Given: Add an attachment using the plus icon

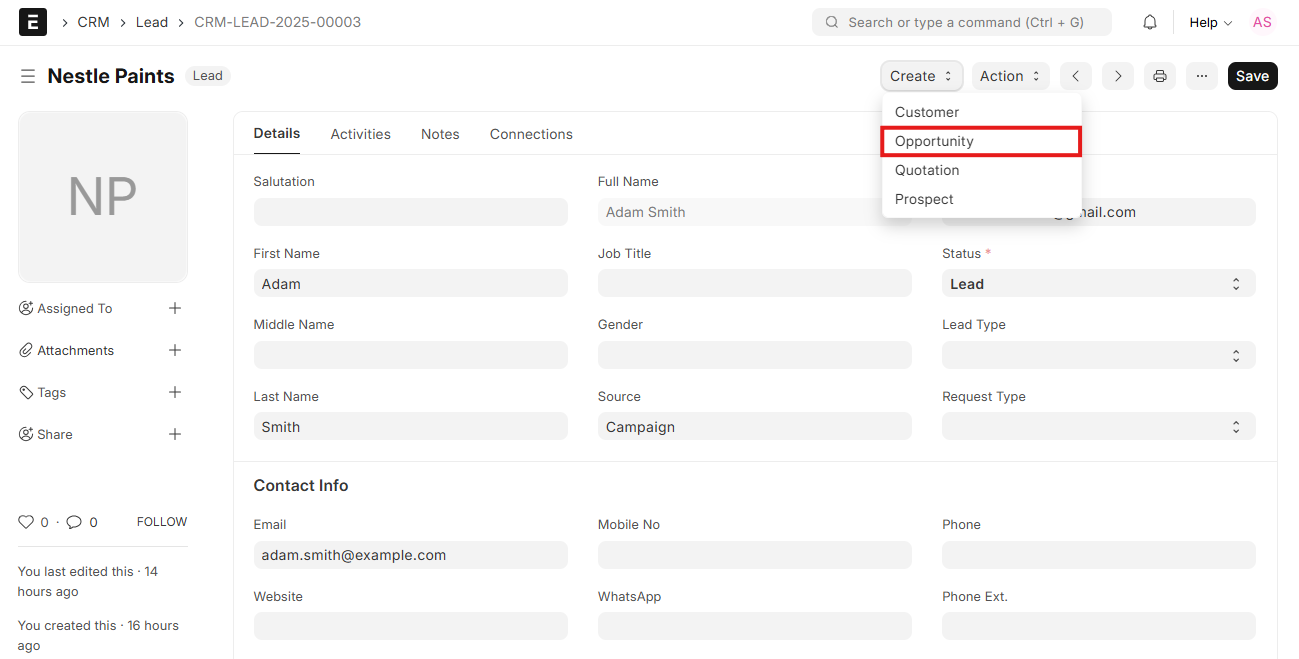Looking at the screenshot, I should [175, 350].
